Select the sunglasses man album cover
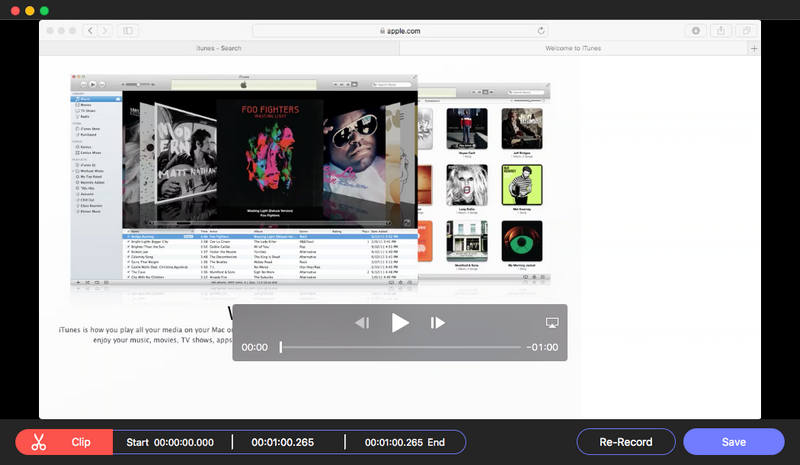Screen dimensions: 800x465 (x=354, y=152)
